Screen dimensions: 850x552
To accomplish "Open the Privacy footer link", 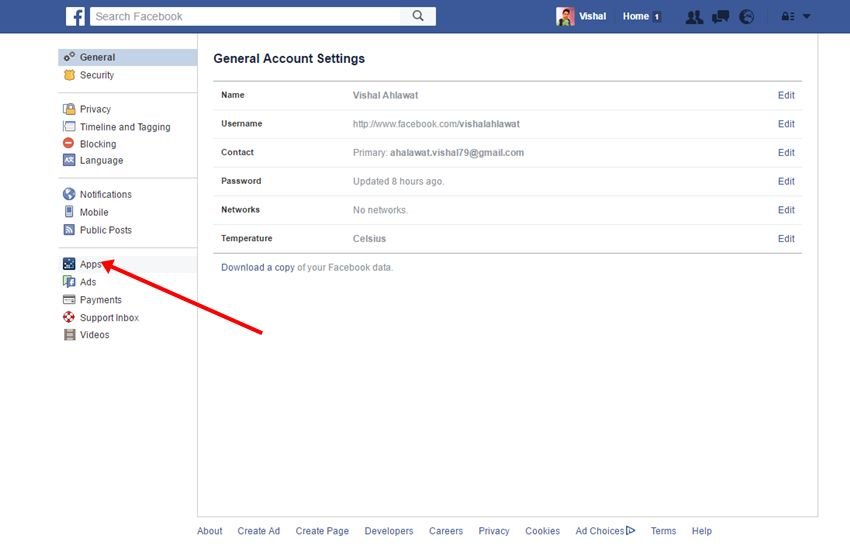I will pyautogui.click(x=494, y=531).
